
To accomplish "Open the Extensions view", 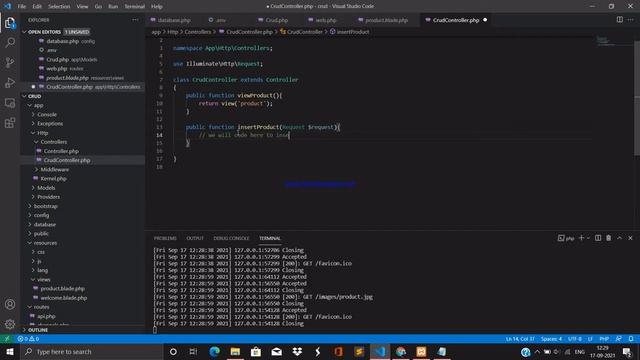I will [x=10, y=122].
